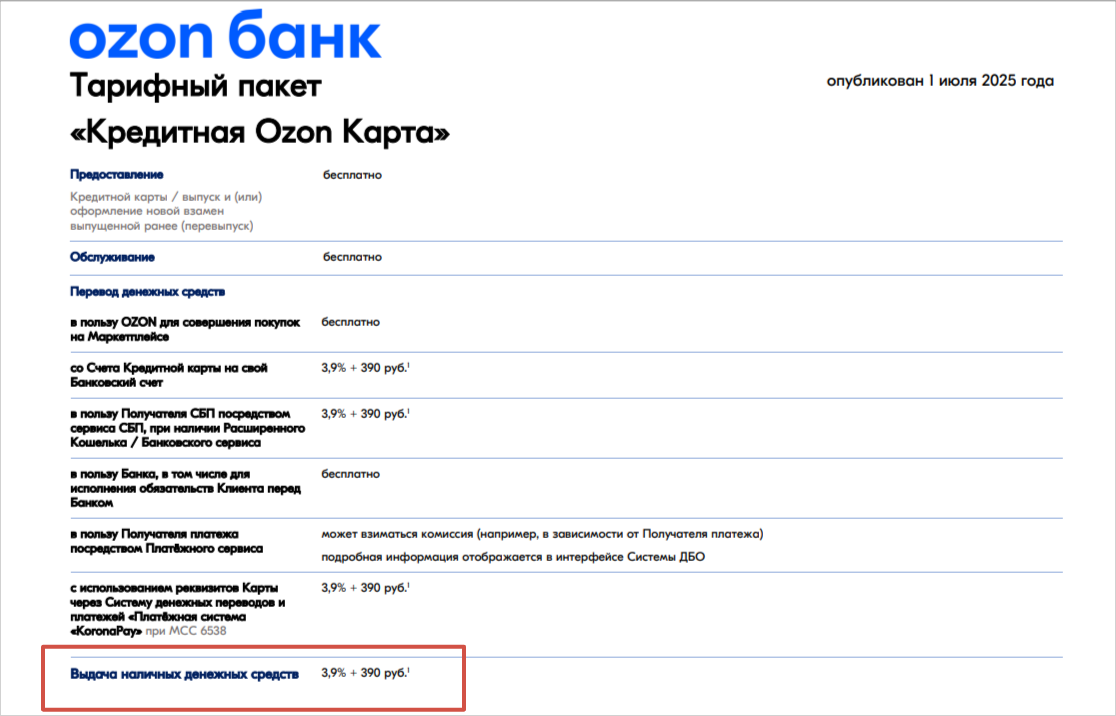The width and height of the screenshot is (1116, 716).
Task: Click the 'Тарифный пакет' heading
Action: tap(196, 87)
